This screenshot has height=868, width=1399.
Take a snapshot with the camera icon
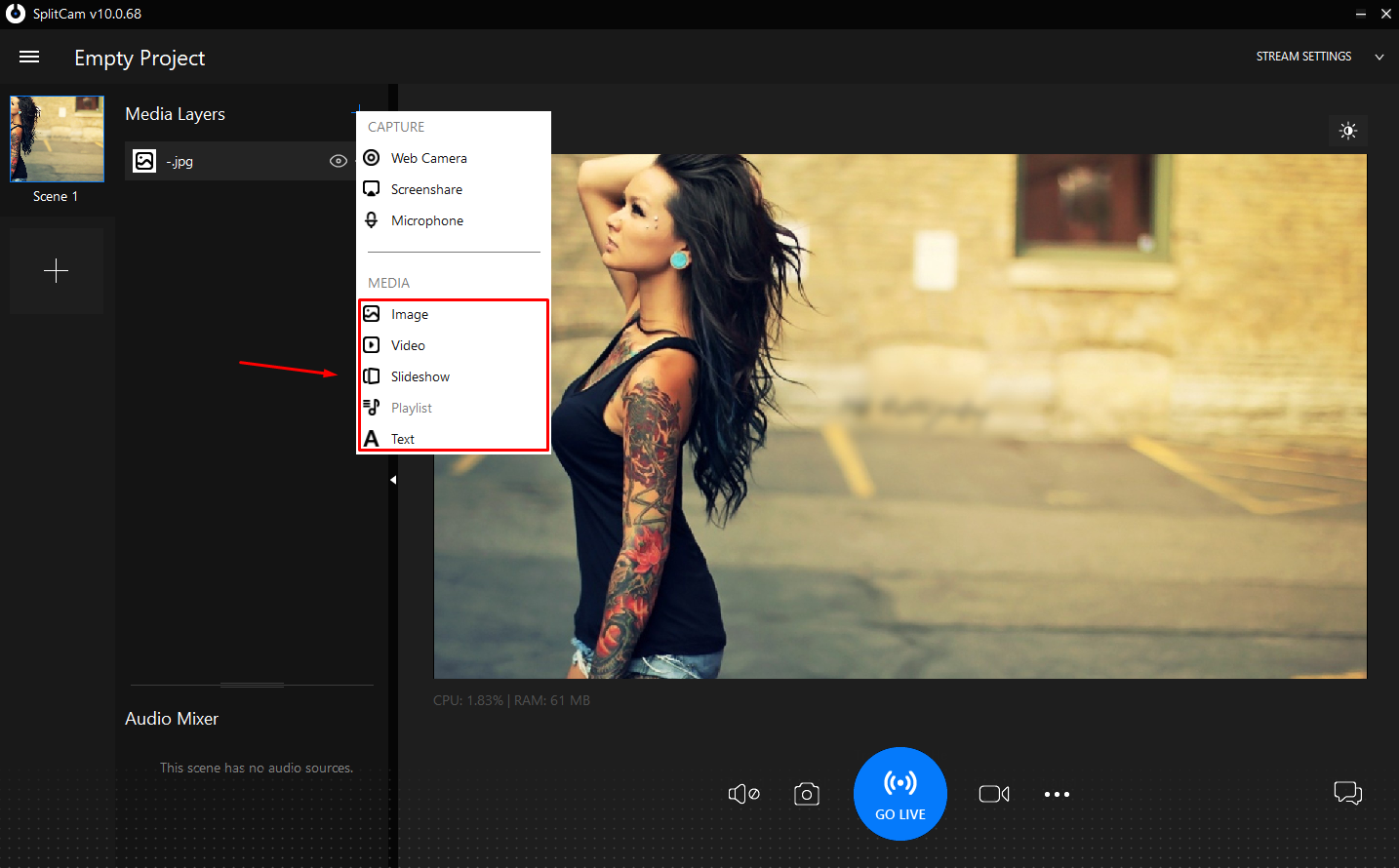pyautogui.click(x=806, y=793)
